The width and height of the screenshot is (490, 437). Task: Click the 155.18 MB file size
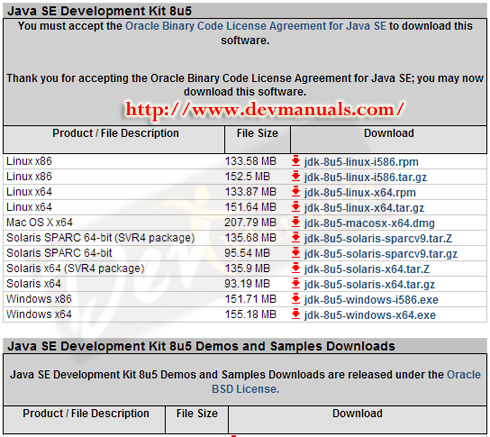(x=251, y=314)
